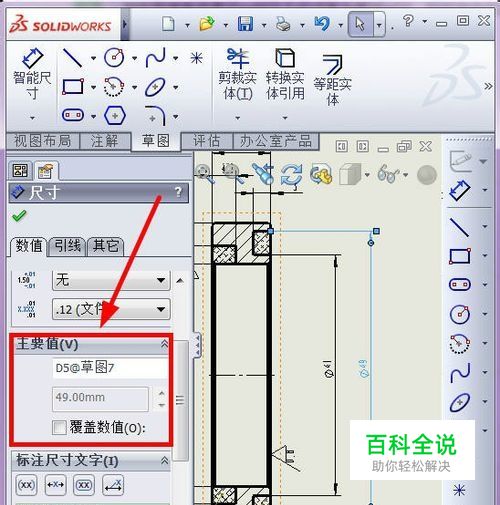Switch to the 注解 tab
The height and width of the screenshot is (505, 500).
point(105,141)
